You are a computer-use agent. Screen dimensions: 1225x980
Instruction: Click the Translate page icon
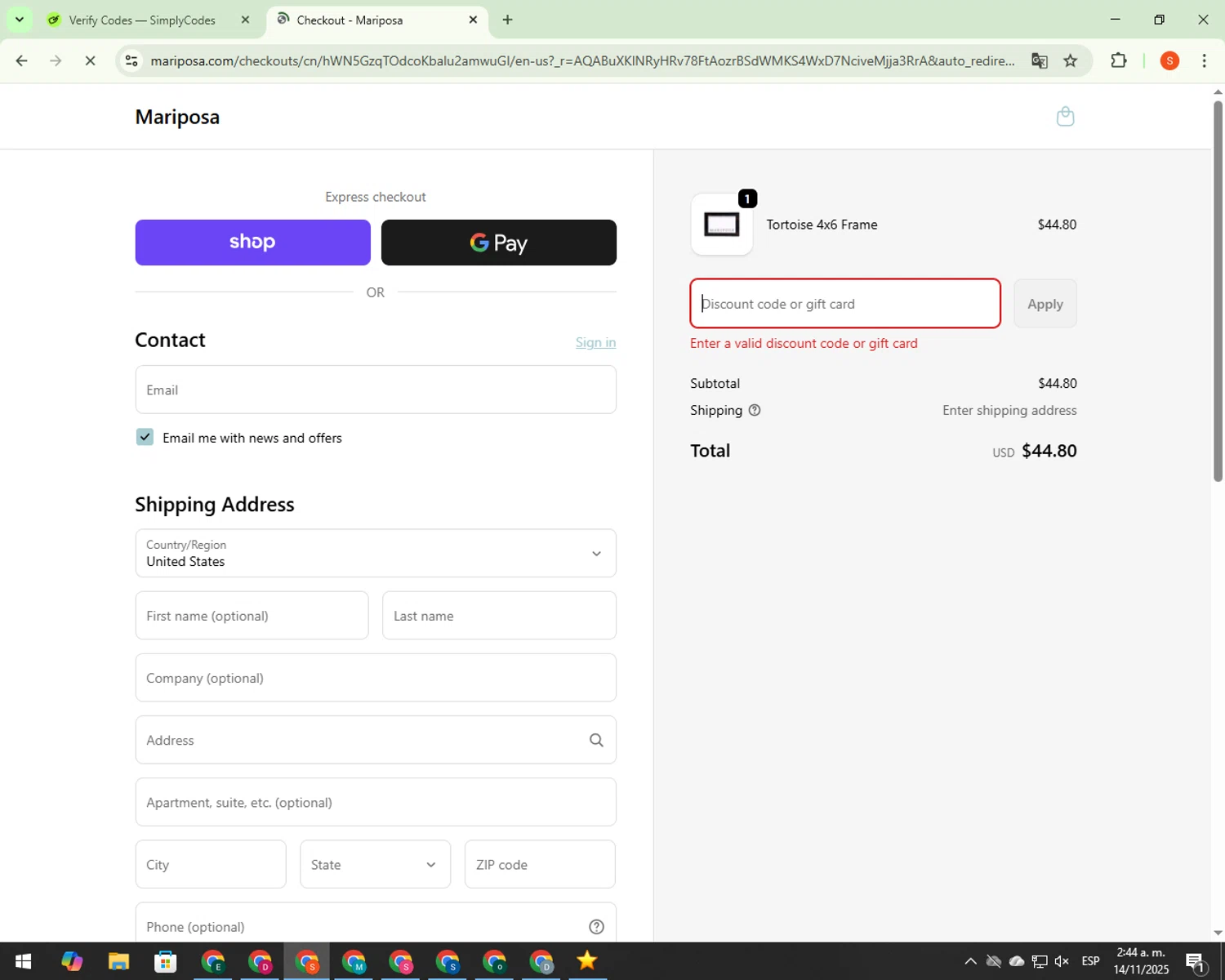[x=1039, y=60]
